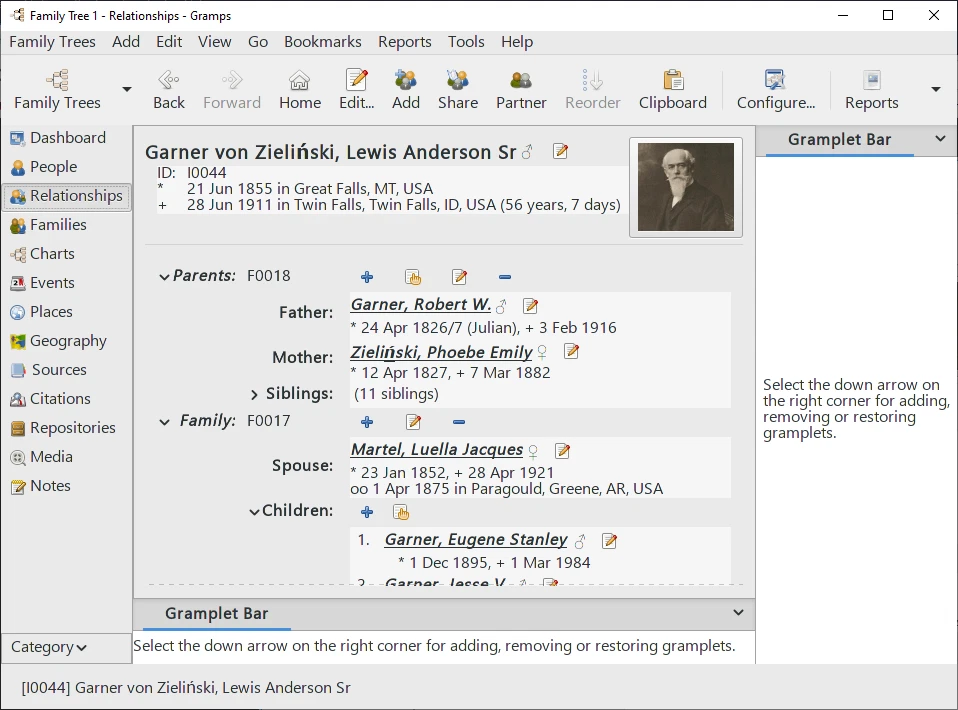Collapse the Children section
This screenshot has width=958, height=710.
click(x=253, y=511)
